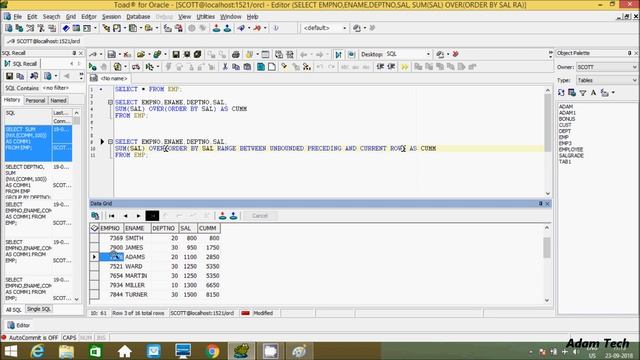Click the execute-to-cursor icon left of Desktop label
The width and height of the screenshot is (640, 360).
pyautogui.click(x=338, y=54)
